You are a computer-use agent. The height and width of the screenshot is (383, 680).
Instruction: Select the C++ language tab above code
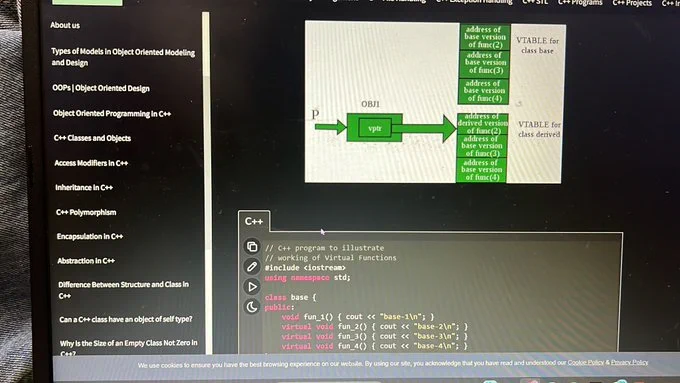[254, 221]
